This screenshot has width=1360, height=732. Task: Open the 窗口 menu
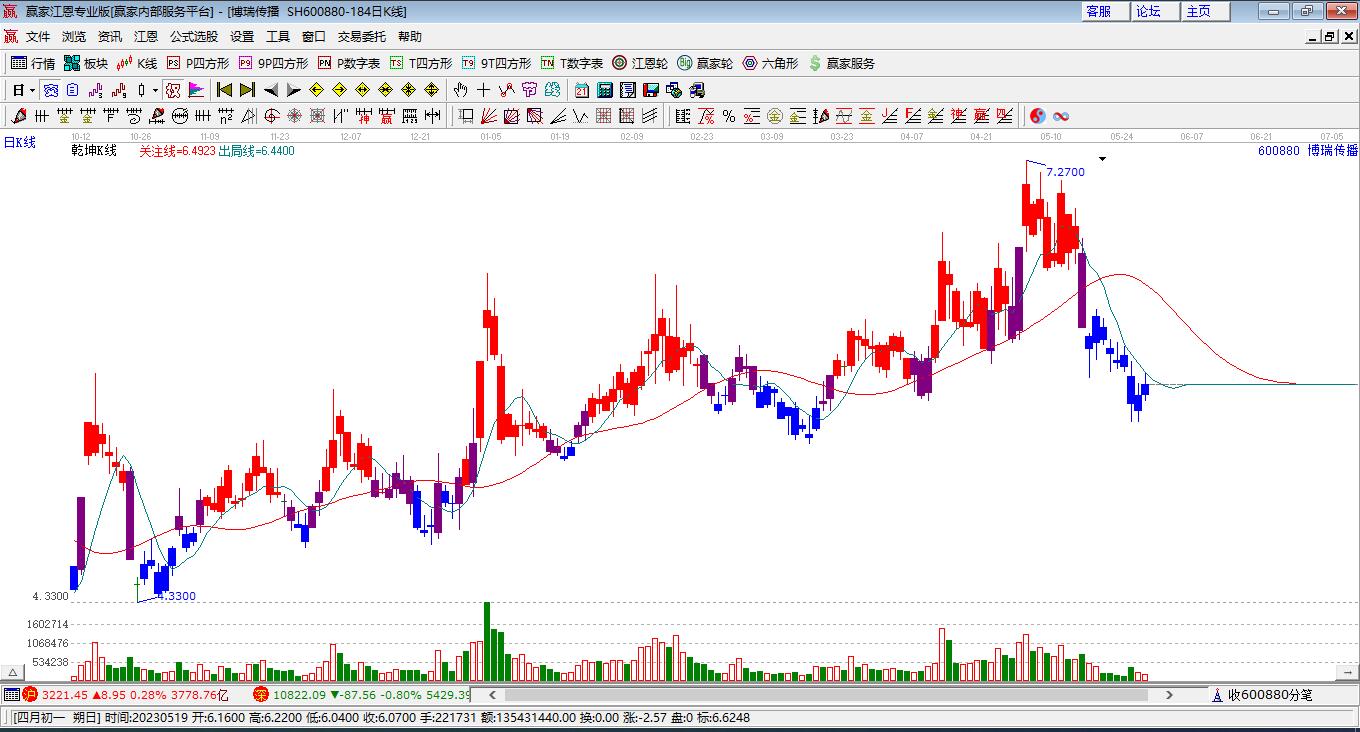(314, 36)
